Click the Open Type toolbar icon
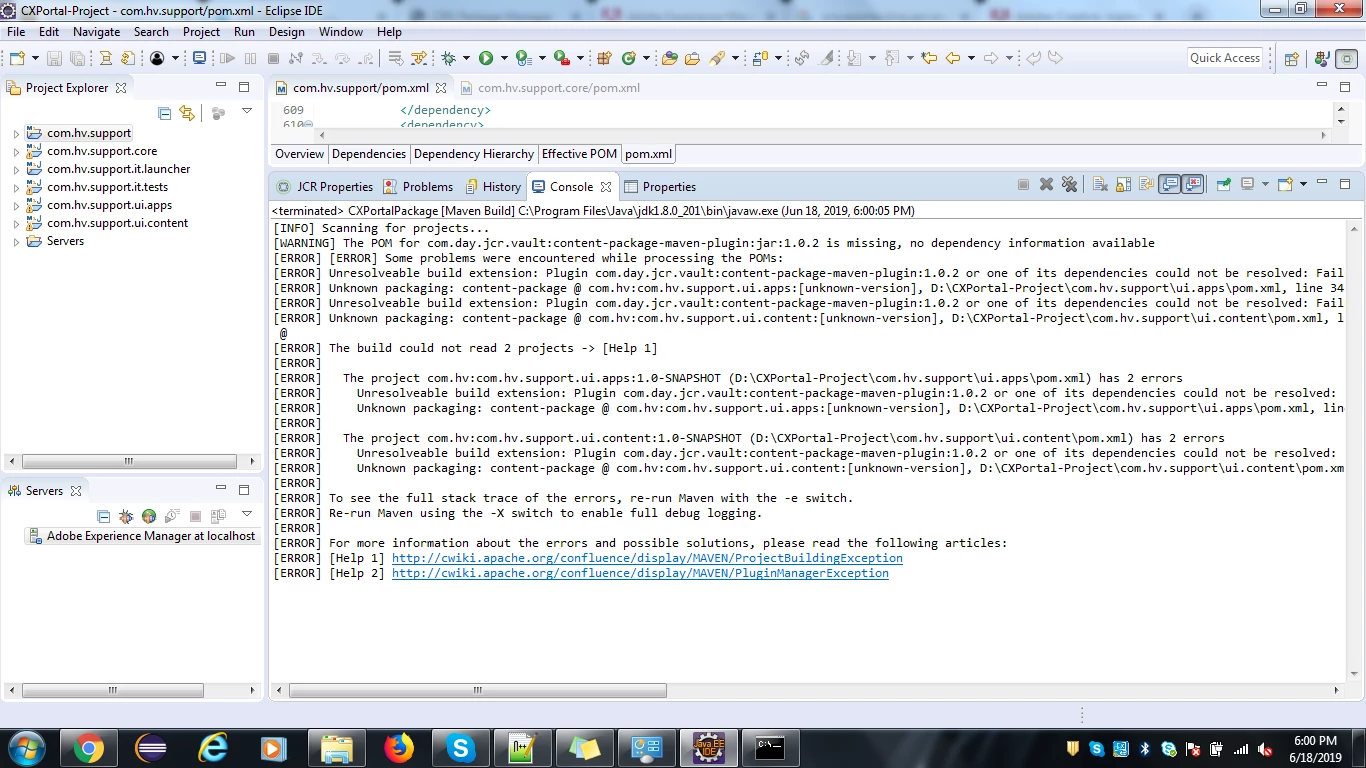This screenshot has height=768, width=1366. coord(670,58)
